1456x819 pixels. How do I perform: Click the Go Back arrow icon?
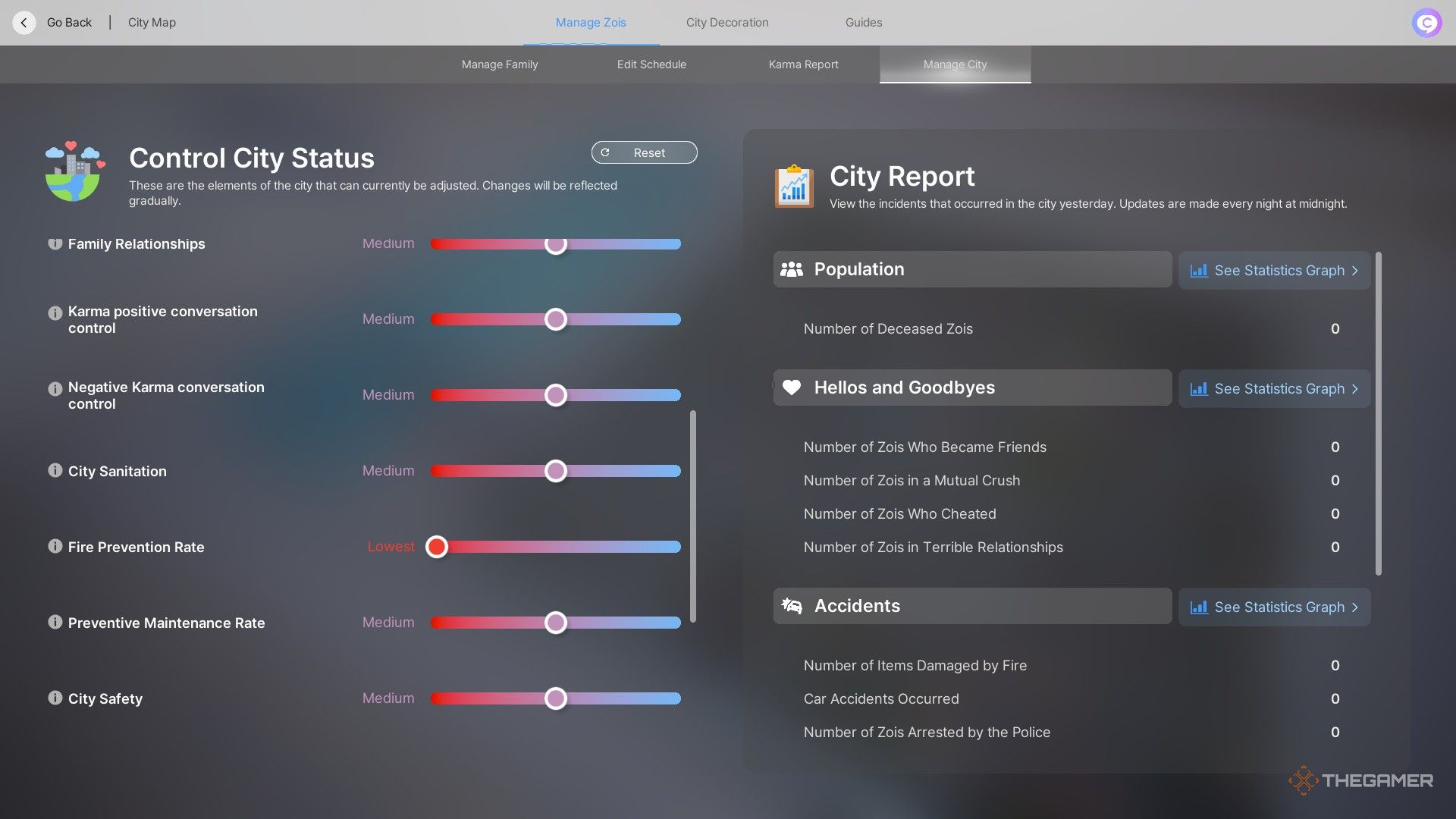point(24,23)
